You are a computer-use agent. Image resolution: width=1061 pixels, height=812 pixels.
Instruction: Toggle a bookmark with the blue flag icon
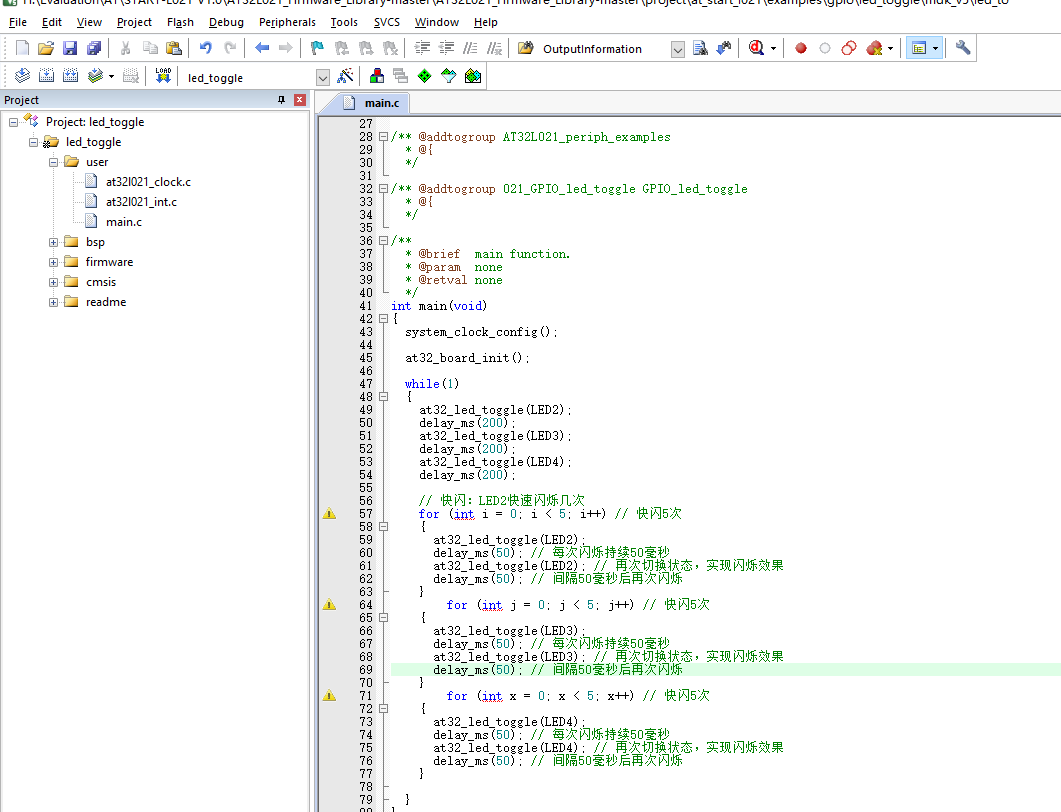point(317,48)
